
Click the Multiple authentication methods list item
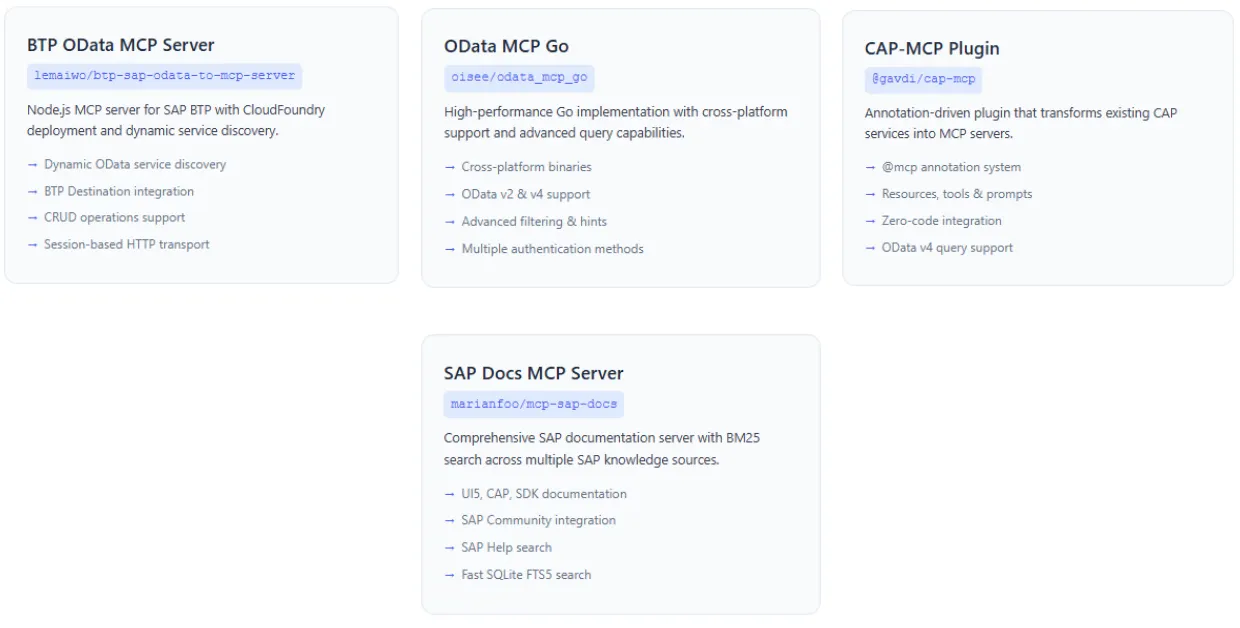tap(554, 248)
